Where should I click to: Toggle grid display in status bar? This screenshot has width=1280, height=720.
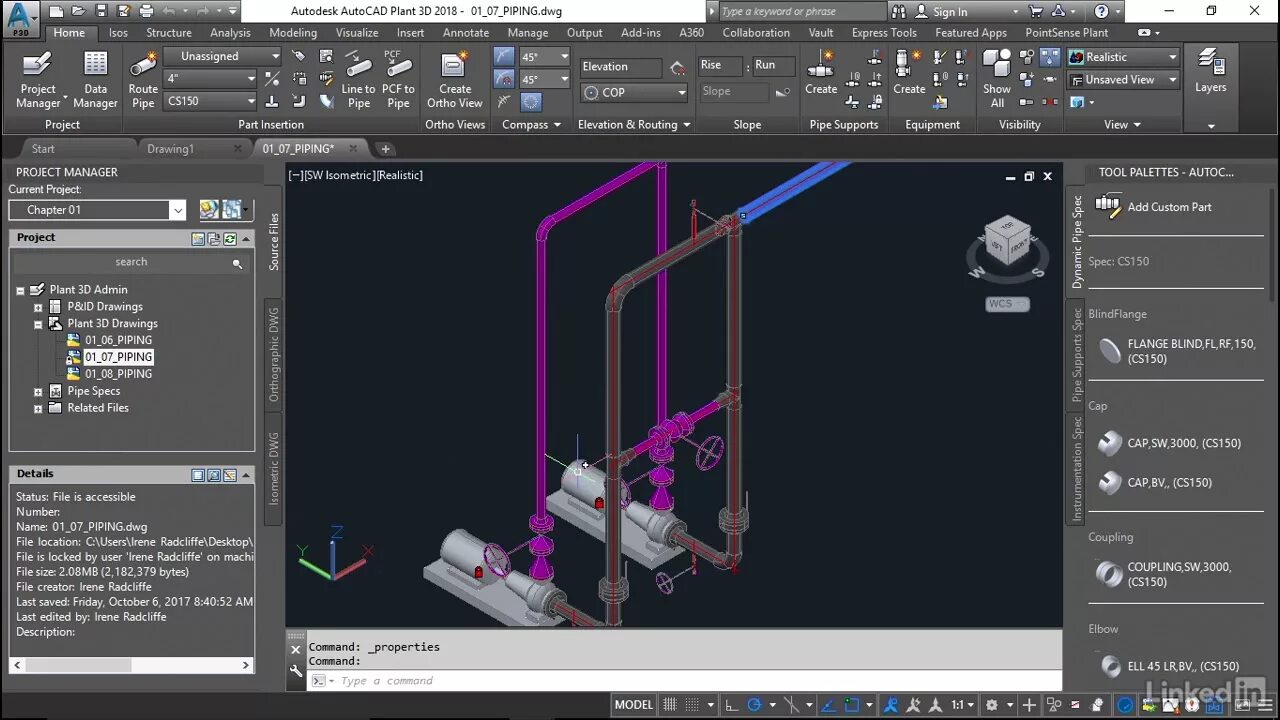(x=670, y=705)
